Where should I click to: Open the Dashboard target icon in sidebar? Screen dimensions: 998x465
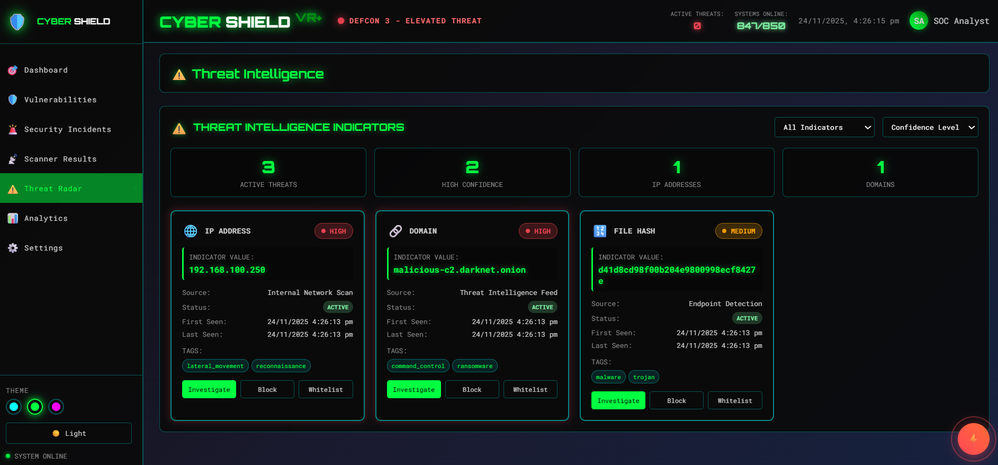(12, 70)
